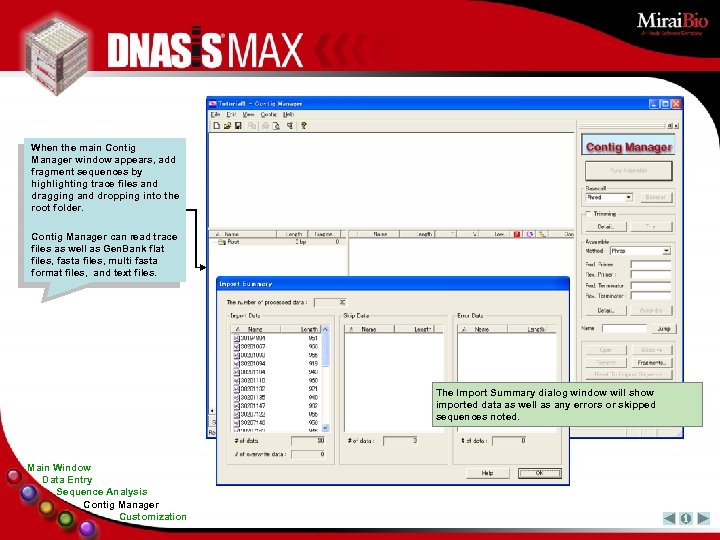Click the info button between slide arrows
Viewport: 720px width, 540px height.
click(686, 518)
